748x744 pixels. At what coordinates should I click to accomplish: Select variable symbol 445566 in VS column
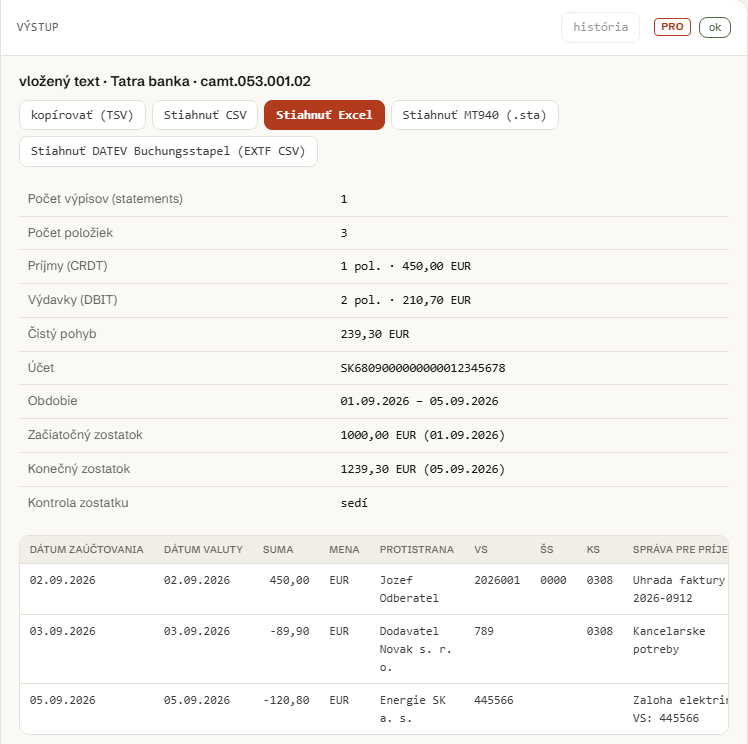pyautogui.click(x=493, y=701)
